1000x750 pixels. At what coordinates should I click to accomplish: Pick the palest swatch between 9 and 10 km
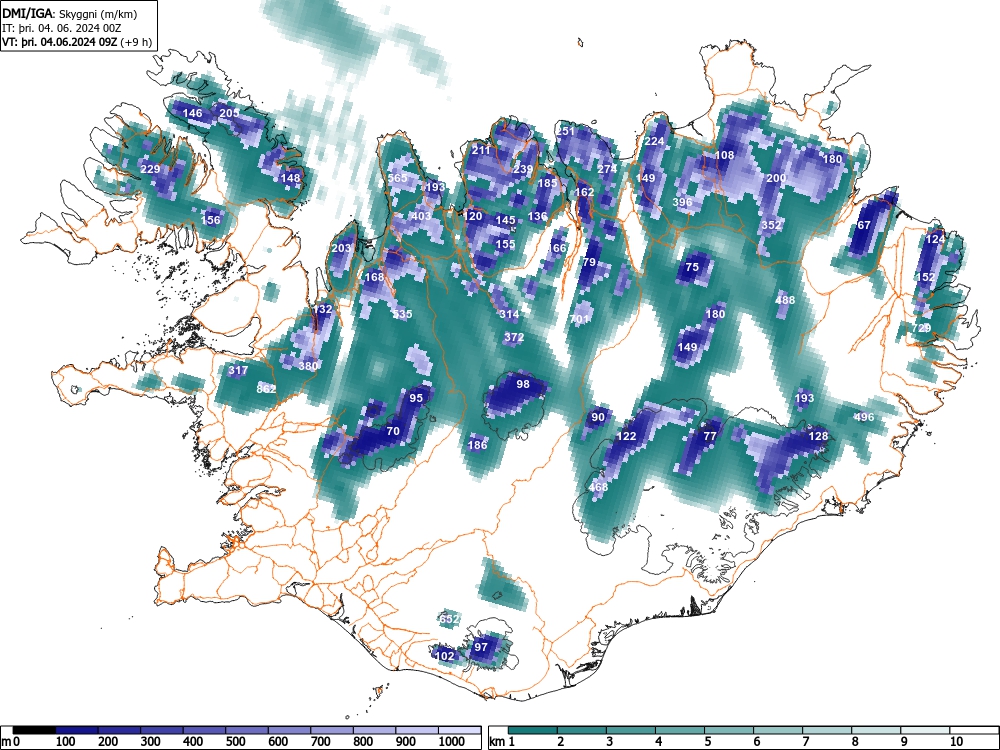pyautogui.click(x=925, y=730)
